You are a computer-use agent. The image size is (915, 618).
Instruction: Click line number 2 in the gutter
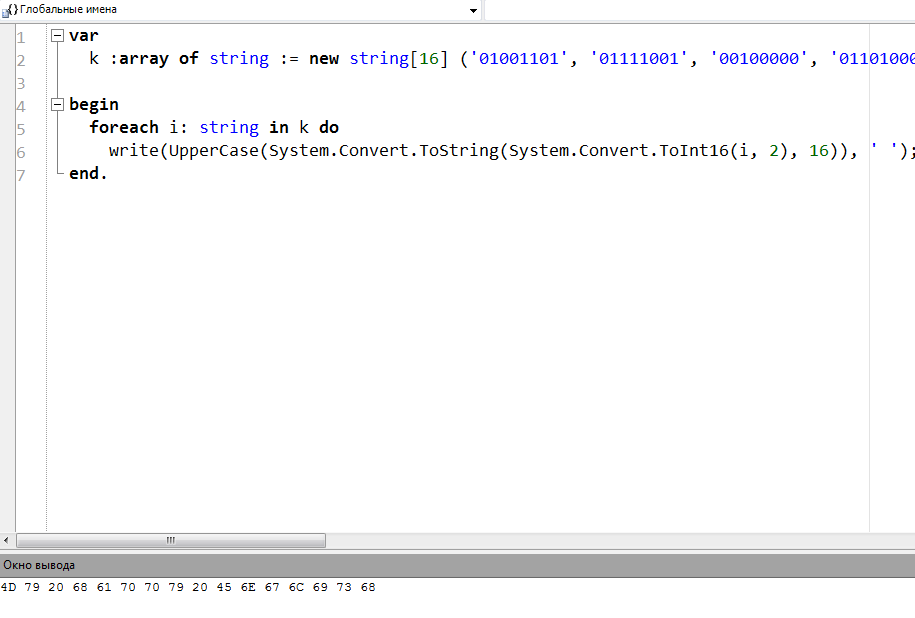point(21,60)
